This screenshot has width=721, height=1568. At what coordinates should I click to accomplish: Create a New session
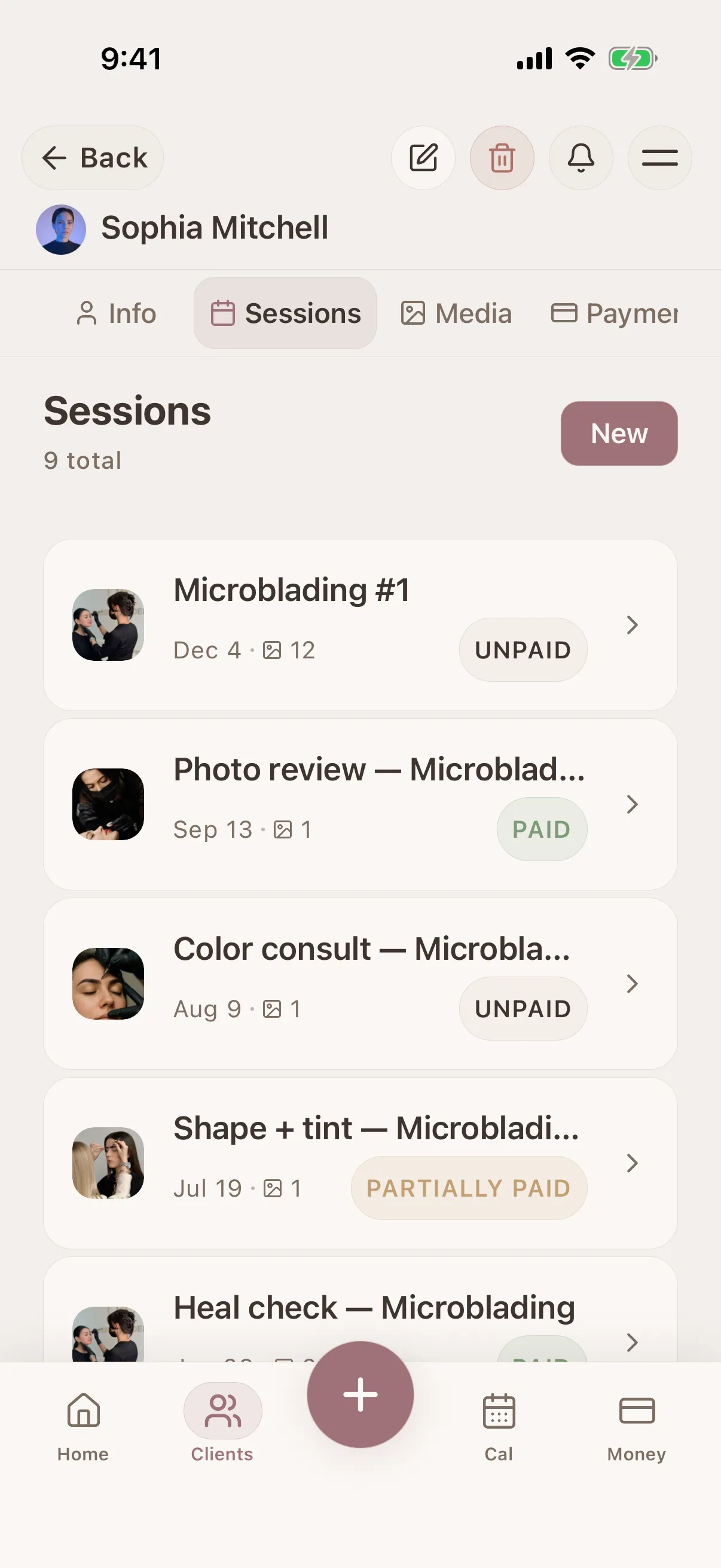tap(619, 434)
